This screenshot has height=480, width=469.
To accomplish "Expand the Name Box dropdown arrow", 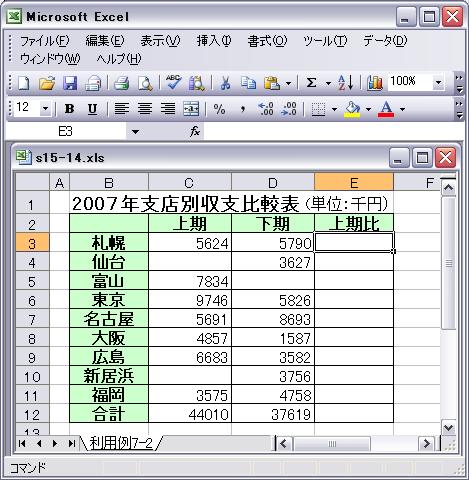I will pos(135,132).
